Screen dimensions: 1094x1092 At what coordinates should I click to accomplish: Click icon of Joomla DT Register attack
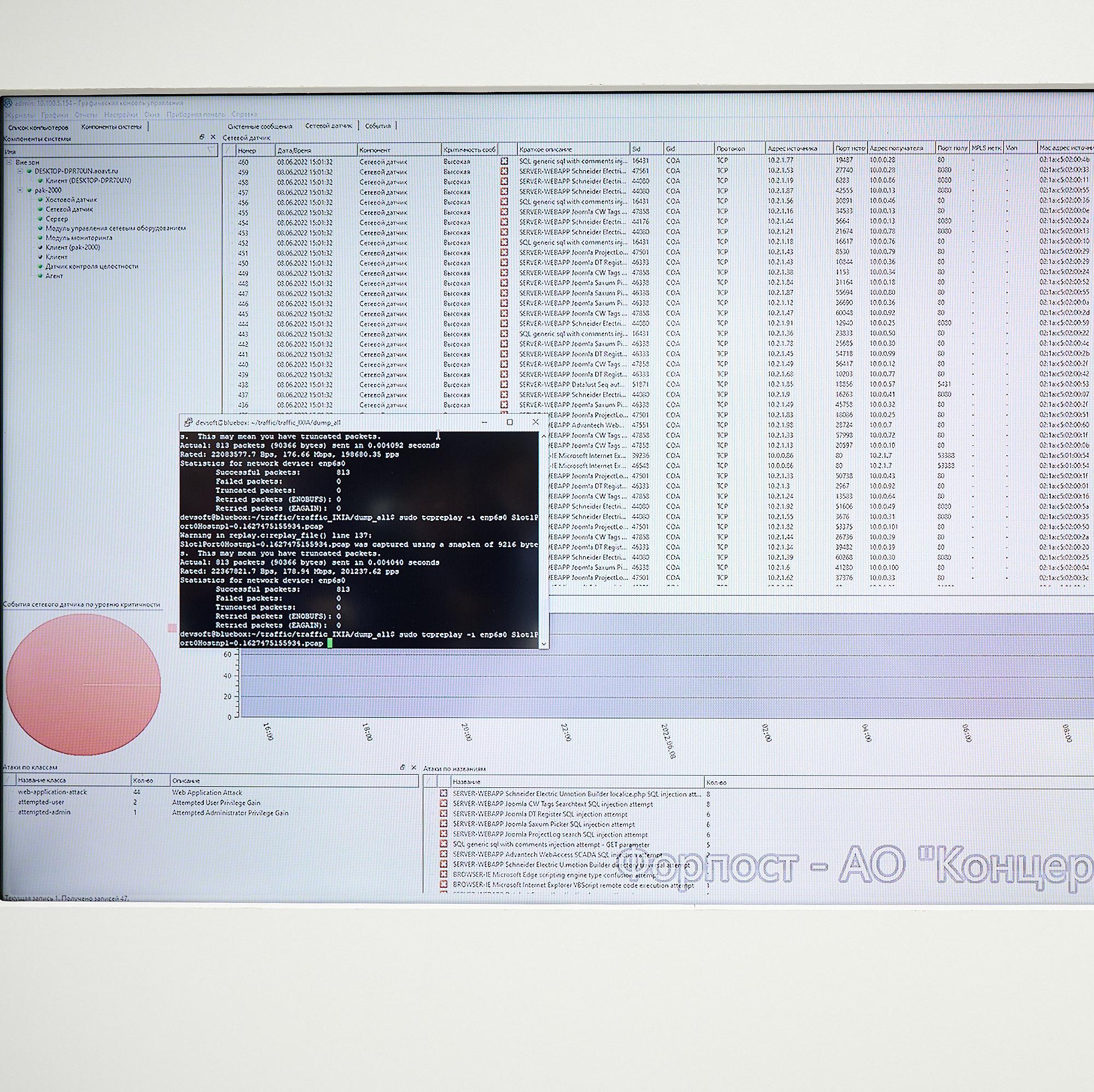444,815
